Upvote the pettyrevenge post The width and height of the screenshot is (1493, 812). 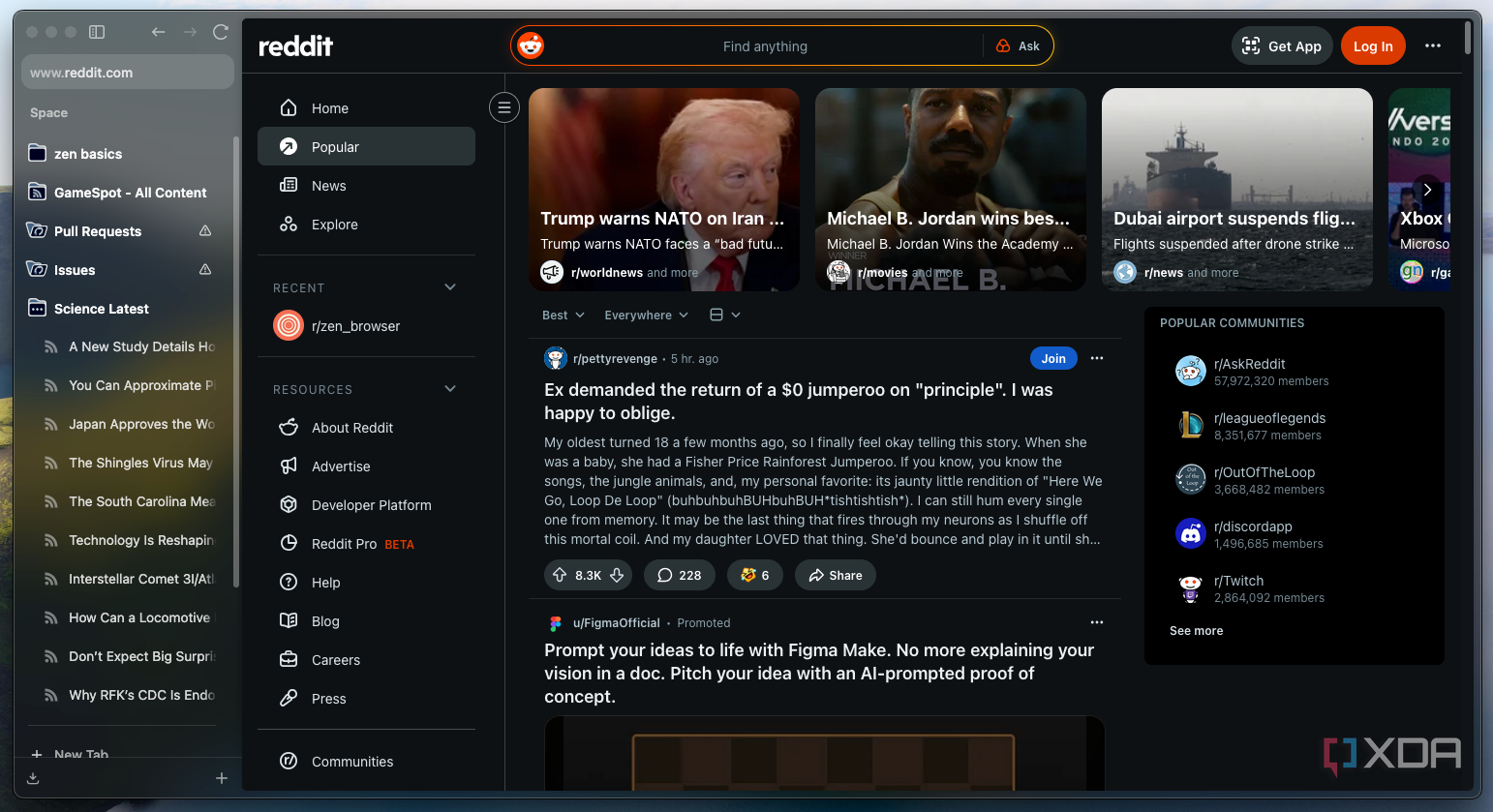(560, 575)
